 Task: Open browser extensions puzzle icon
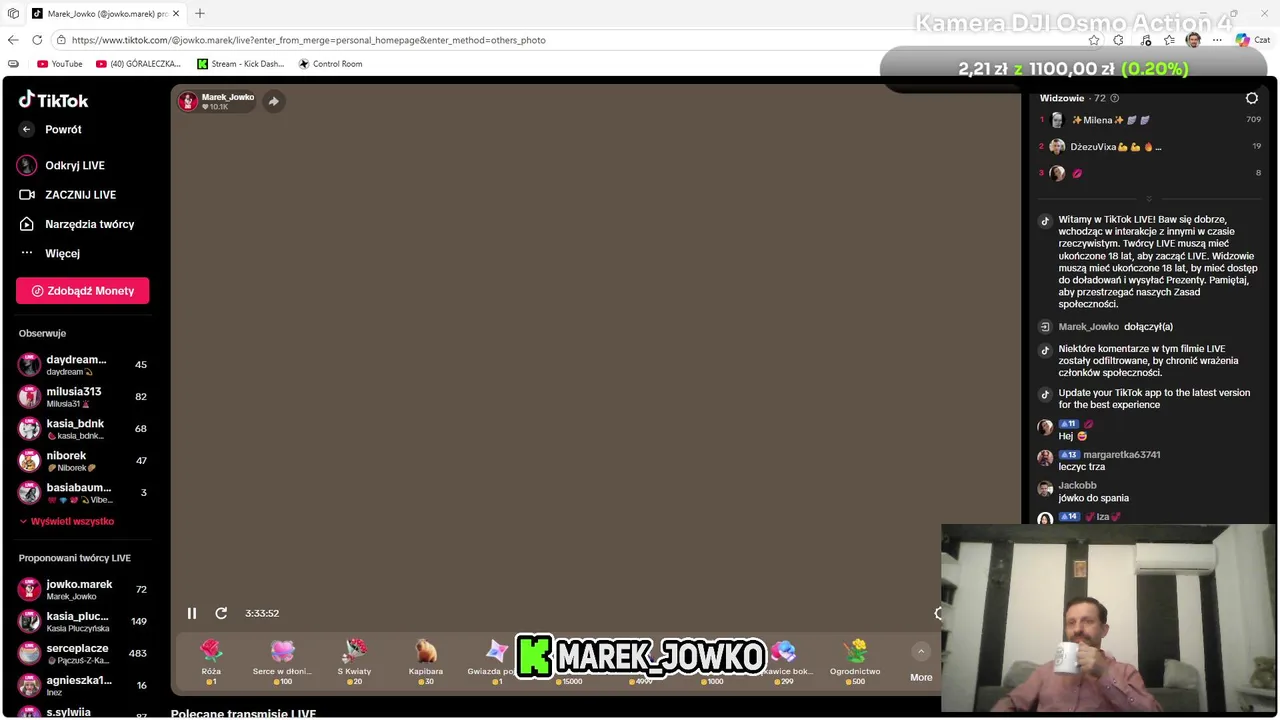[x=1119, y=40]
